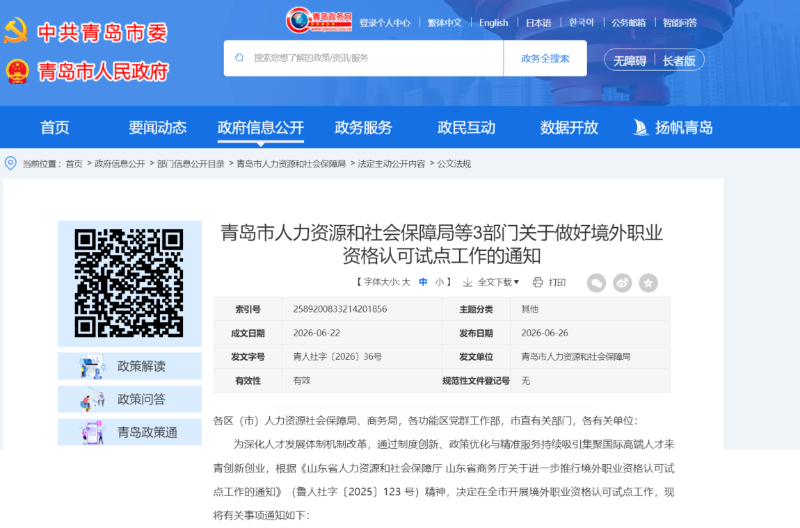Switch language to 日本語
Screen dimensions: 800x528
539,23
